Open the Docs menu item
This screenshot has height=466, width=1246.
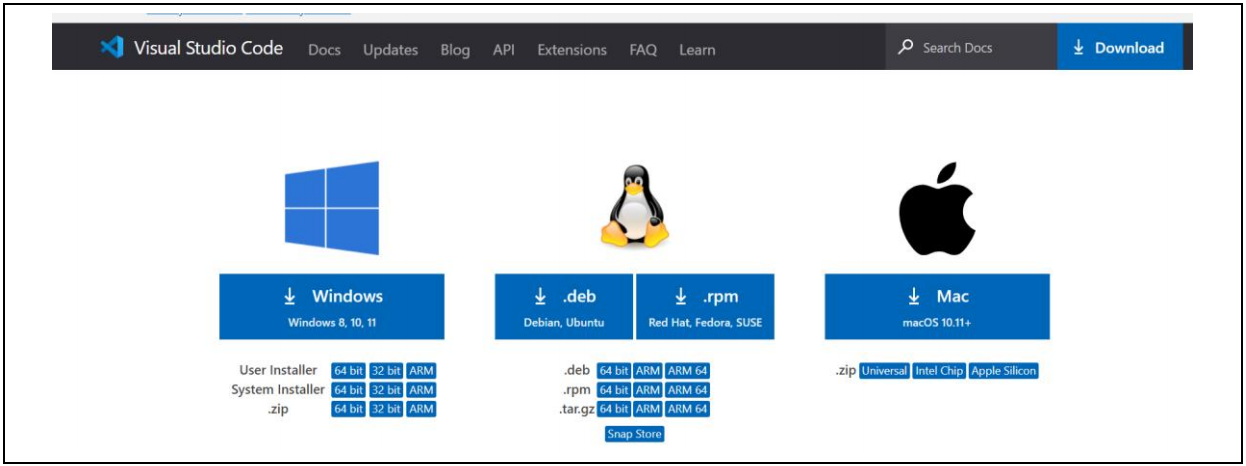(x=324, y=49)
